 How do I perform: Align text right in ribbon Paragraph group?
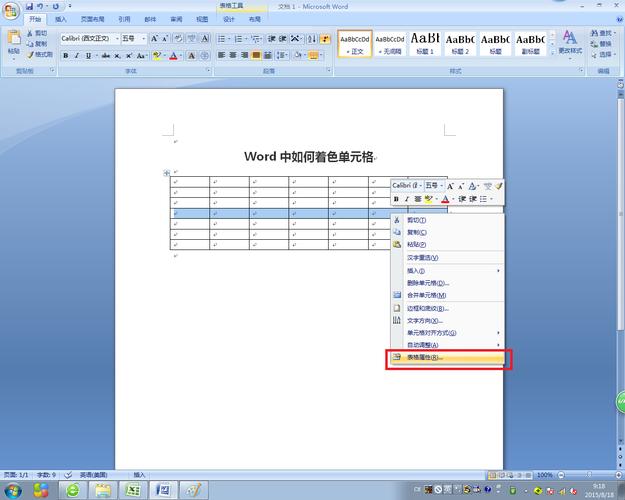pos(245,55)
